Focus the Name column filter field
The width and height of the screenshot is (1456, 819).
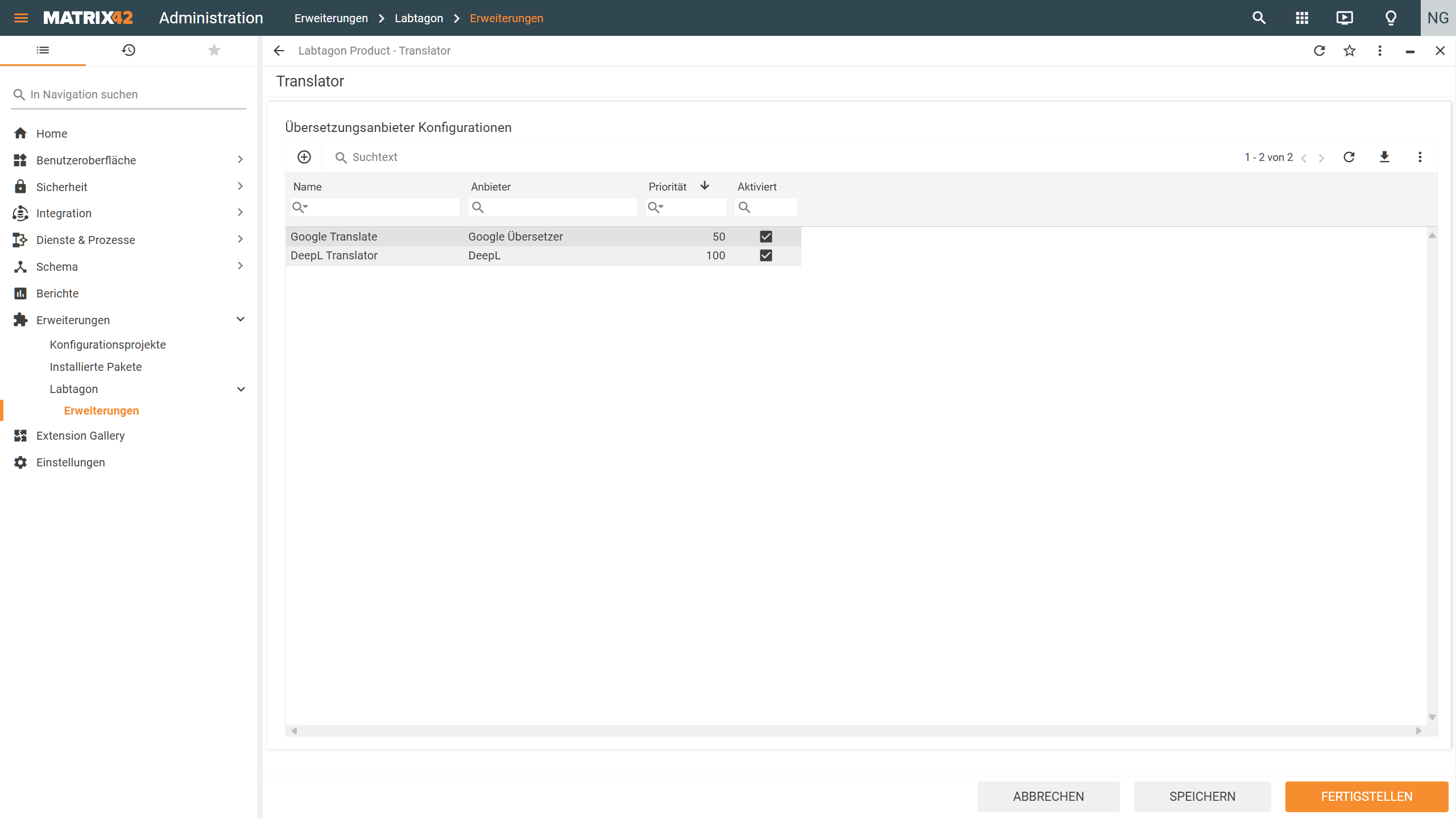click(375, 207)
